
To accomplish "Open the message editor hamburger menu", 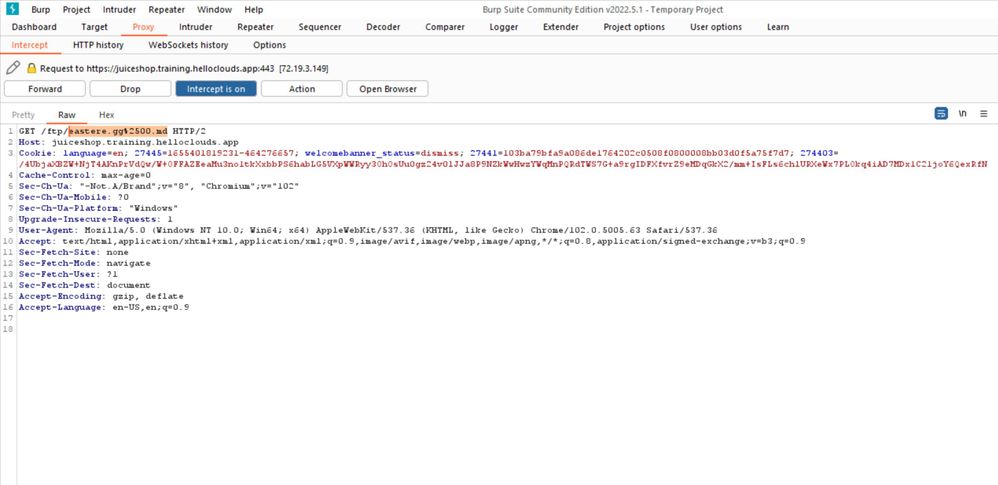I will (x=983, y=113).
